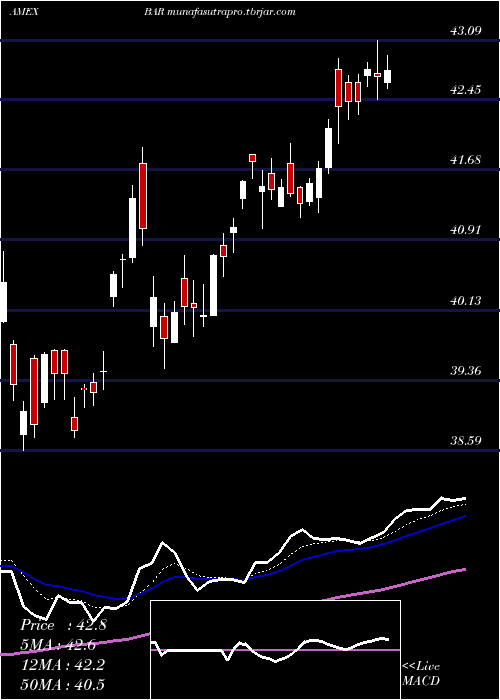Click the 43.09 price level label
The image size is (500, 700).
pos(466,31)
